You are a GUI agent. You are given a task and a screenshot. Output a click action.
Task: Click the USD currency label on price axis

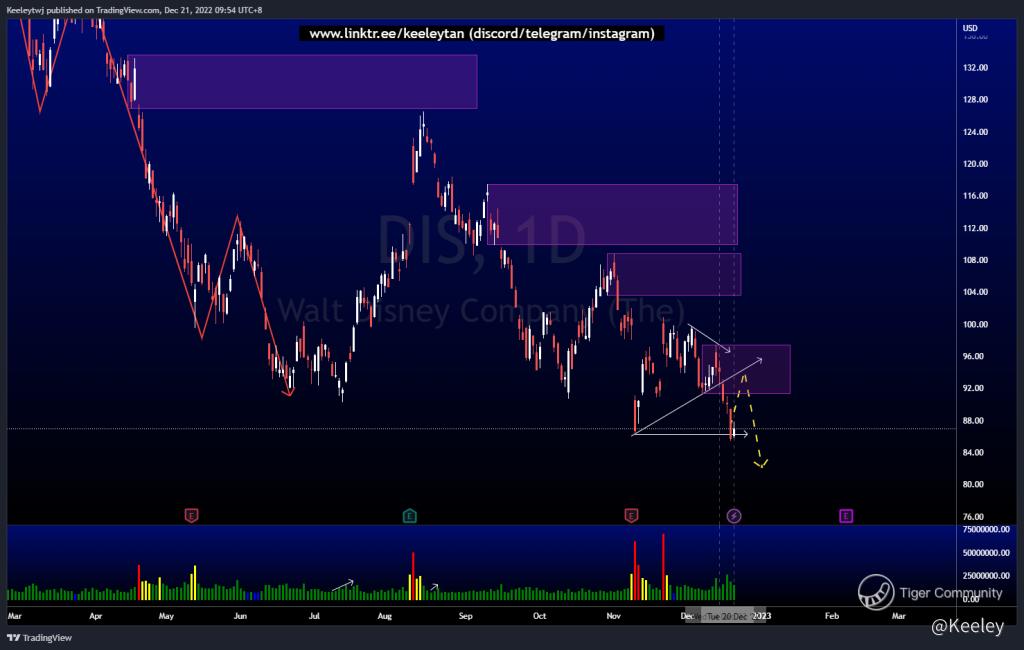pos(970,28)
